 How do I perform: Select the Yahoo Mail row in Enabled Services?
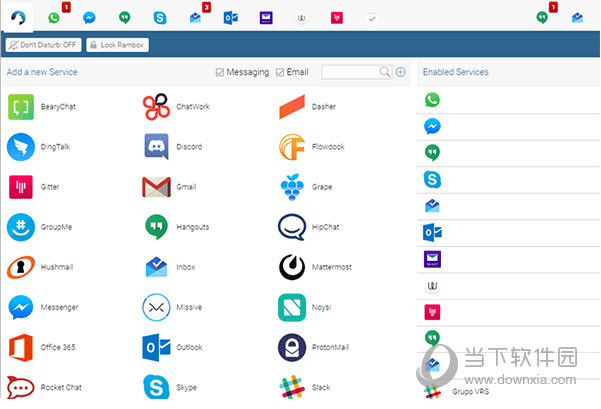click(x=508, y=260)
